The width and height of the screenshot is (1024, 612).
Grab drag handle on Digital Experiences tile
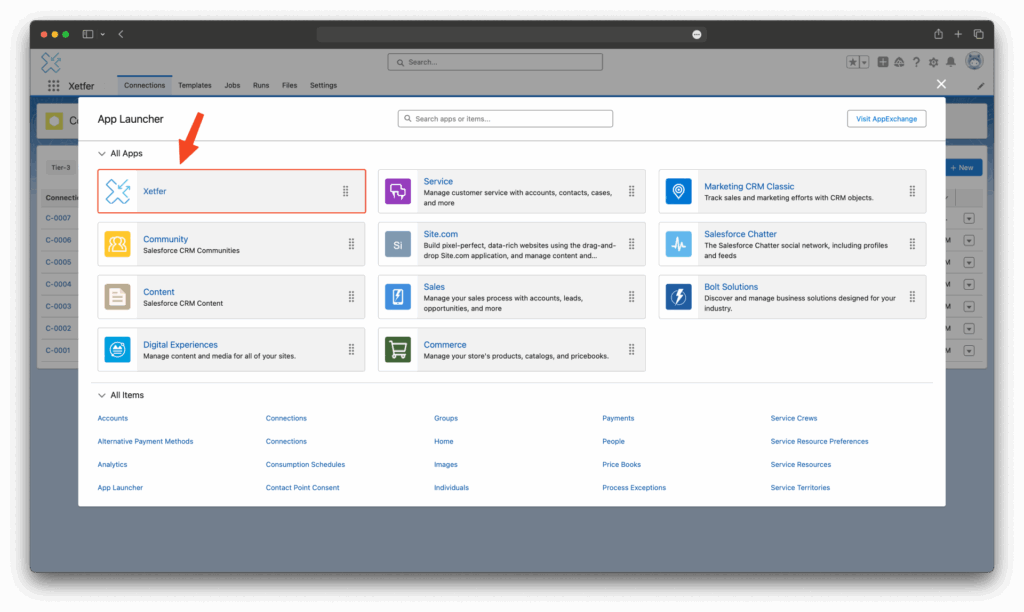[351, 349]
